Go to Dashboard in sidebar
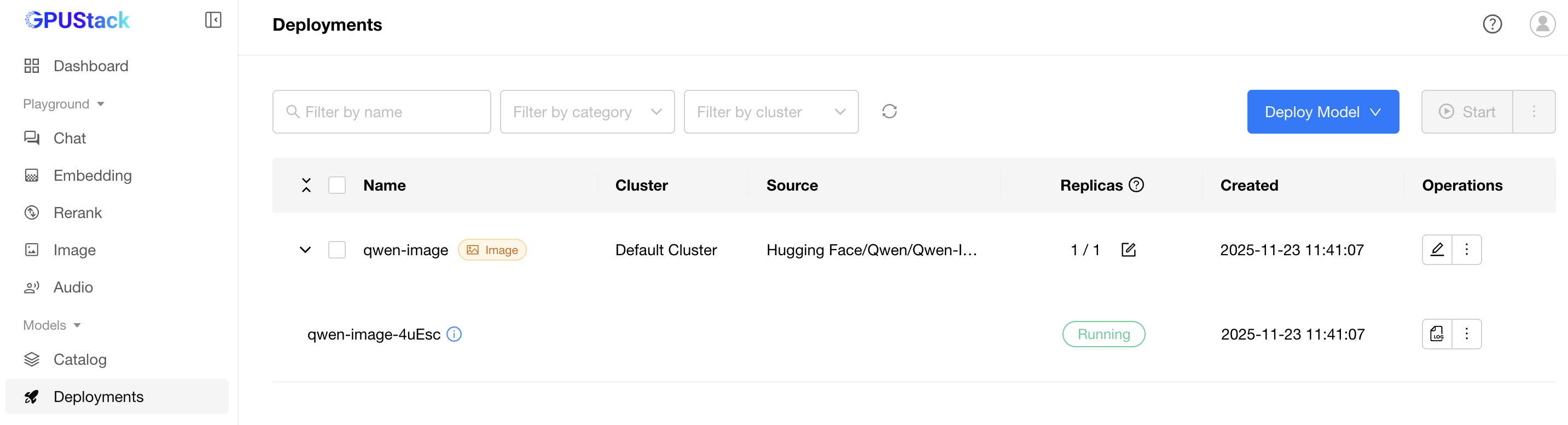Screen dimensions: 1568x425 pos(91,66)
